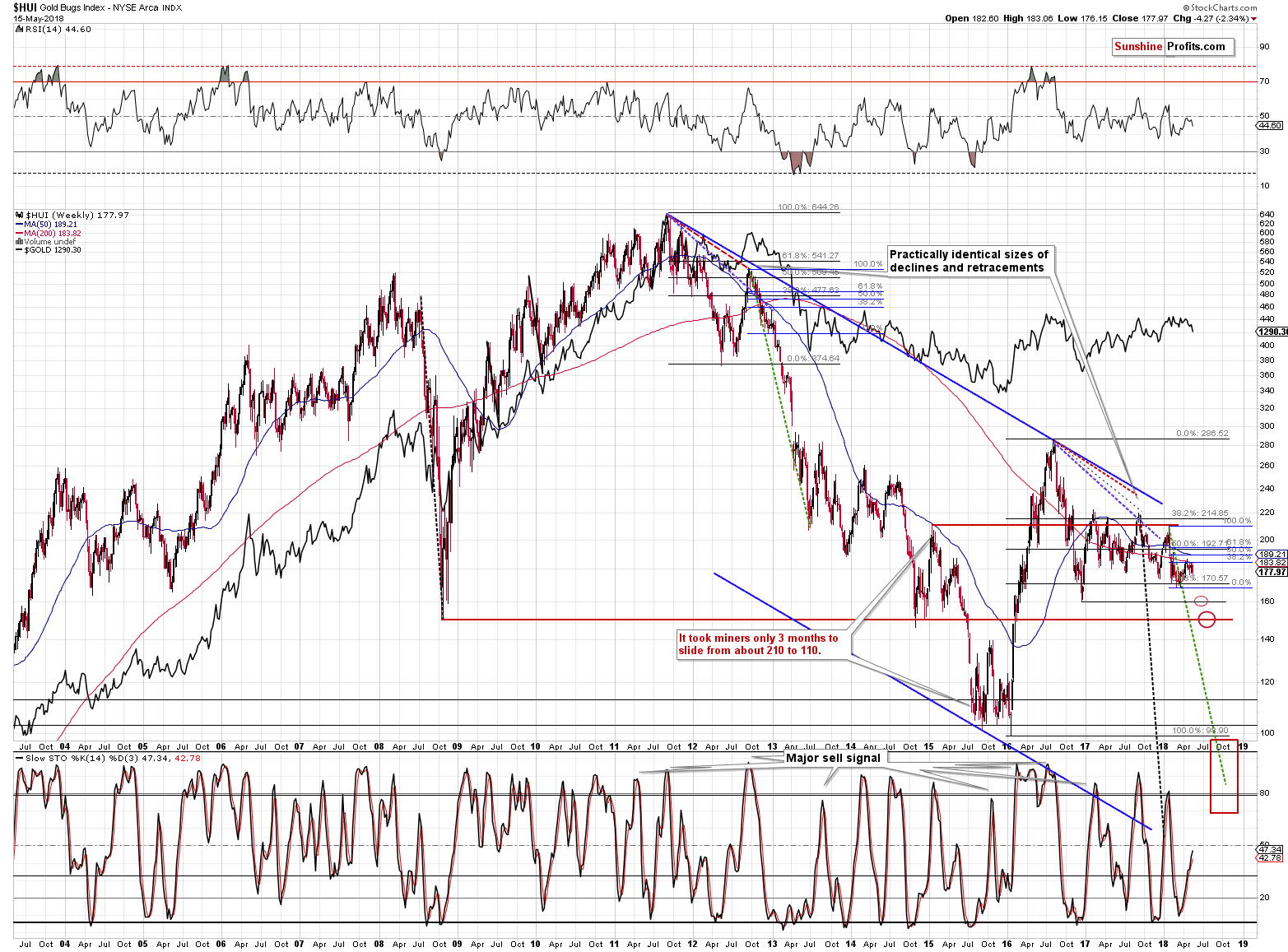Click the 'Close 177.97' header value
Viewport: 1288px width, 952px height.
click(1139, 18)
